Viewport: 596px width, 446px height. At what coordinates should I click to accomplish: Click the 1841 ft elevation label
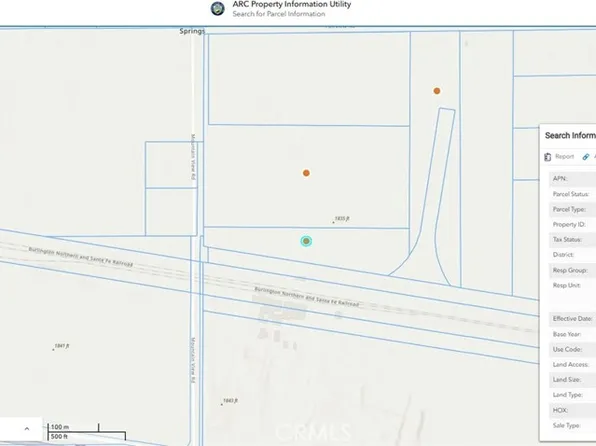click(62, 346)
